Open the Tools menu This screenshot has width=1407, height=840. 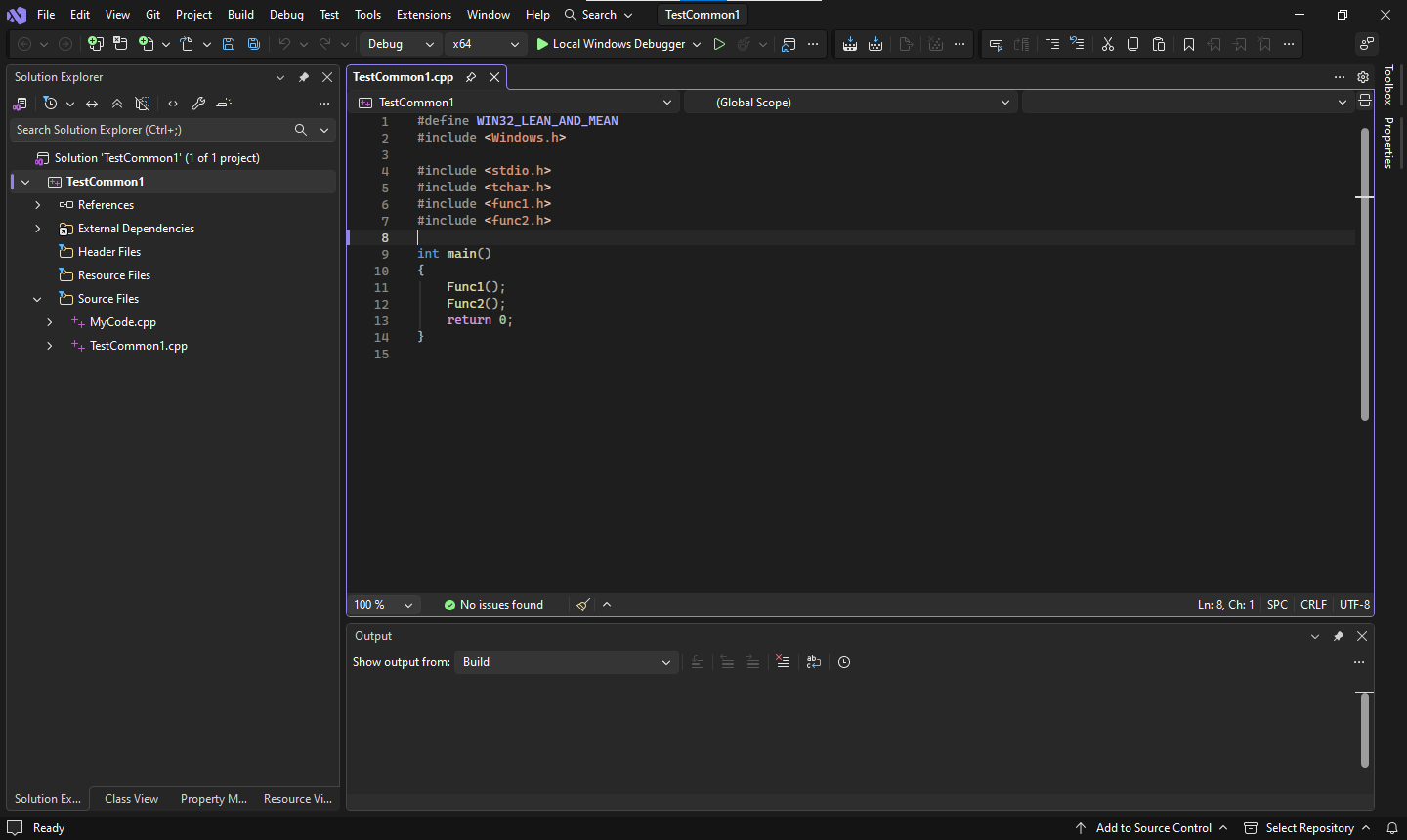367,15
